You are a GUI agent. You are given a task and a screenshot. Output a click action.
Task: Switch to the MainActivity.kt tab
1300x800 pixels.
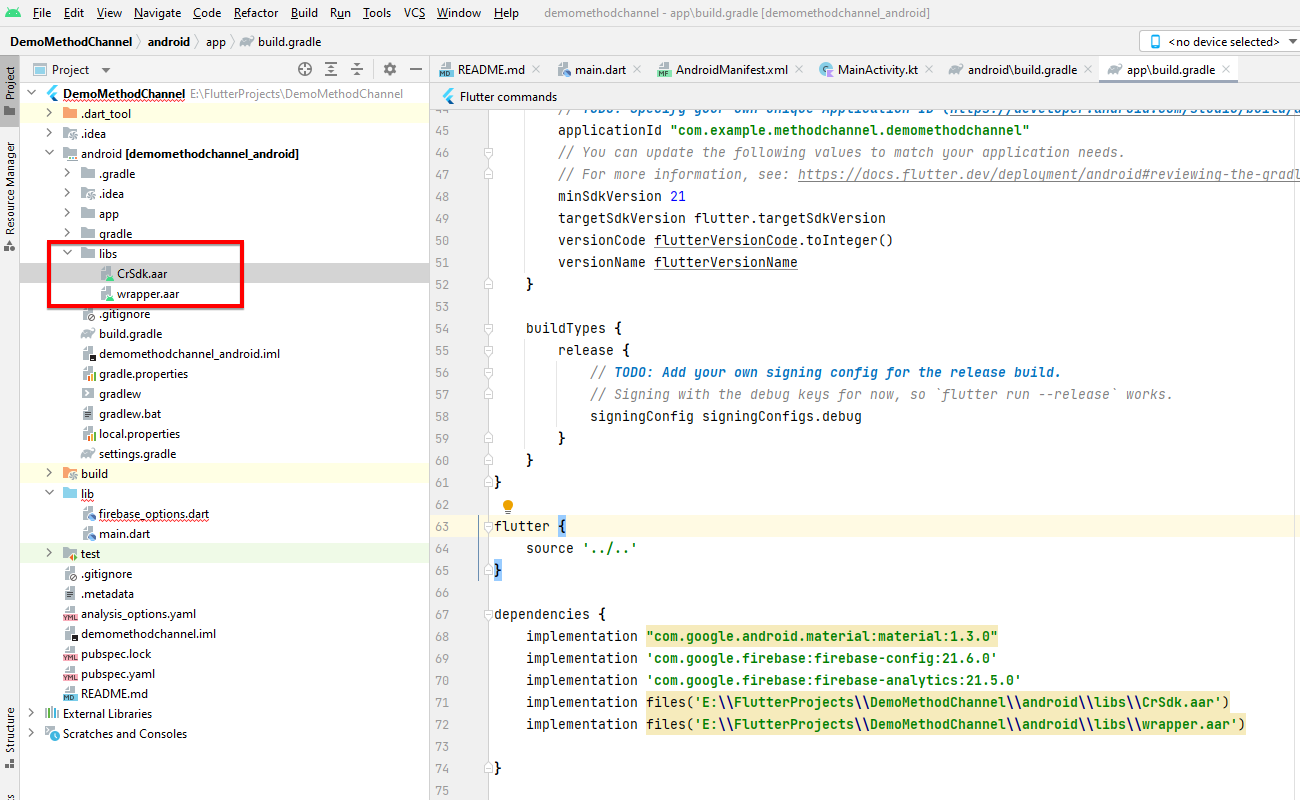877,70
